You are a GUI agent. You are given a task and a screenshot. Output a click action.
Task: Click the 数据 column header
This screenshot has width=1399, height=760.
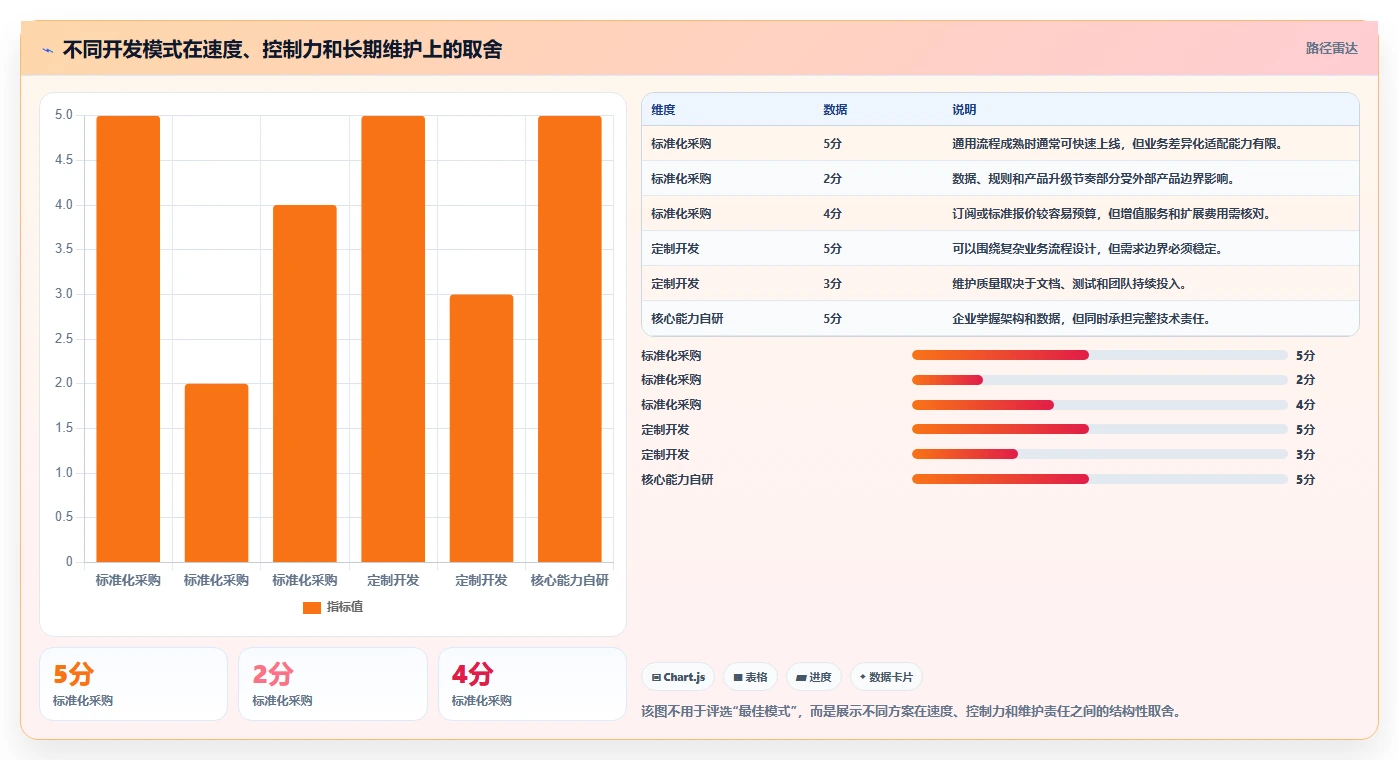pos(835,110)
